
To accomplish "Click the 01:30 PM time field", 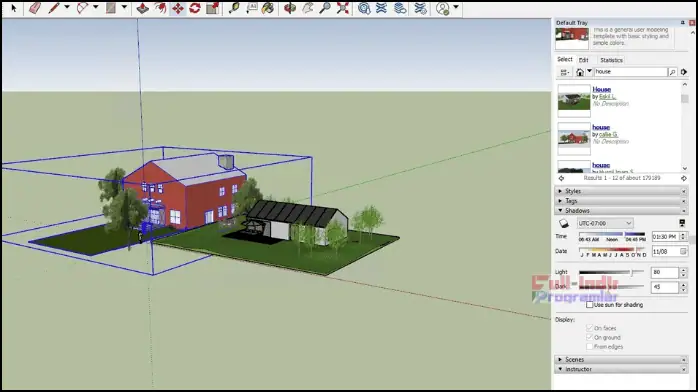I will click(665, 237).
